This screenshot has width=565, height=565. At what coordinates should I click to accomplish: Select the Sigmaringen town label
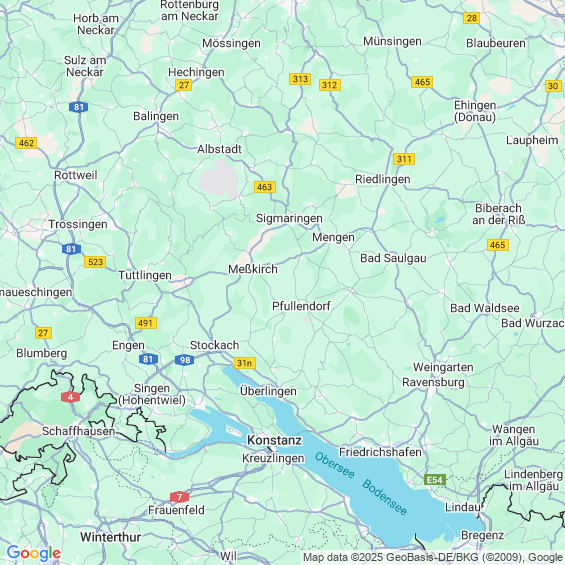(x=289, y=218)
